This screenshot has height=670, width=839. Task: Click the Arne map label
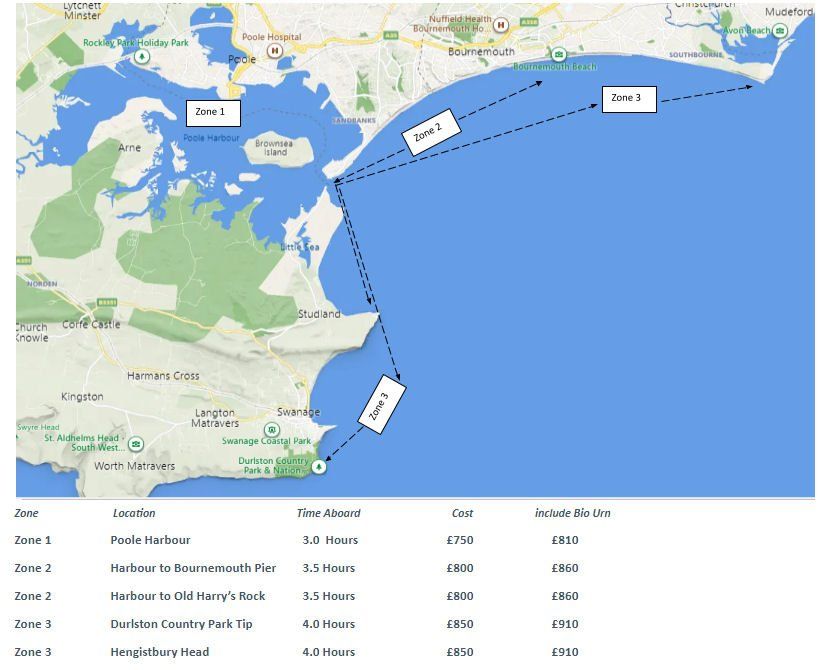[129, 148]
